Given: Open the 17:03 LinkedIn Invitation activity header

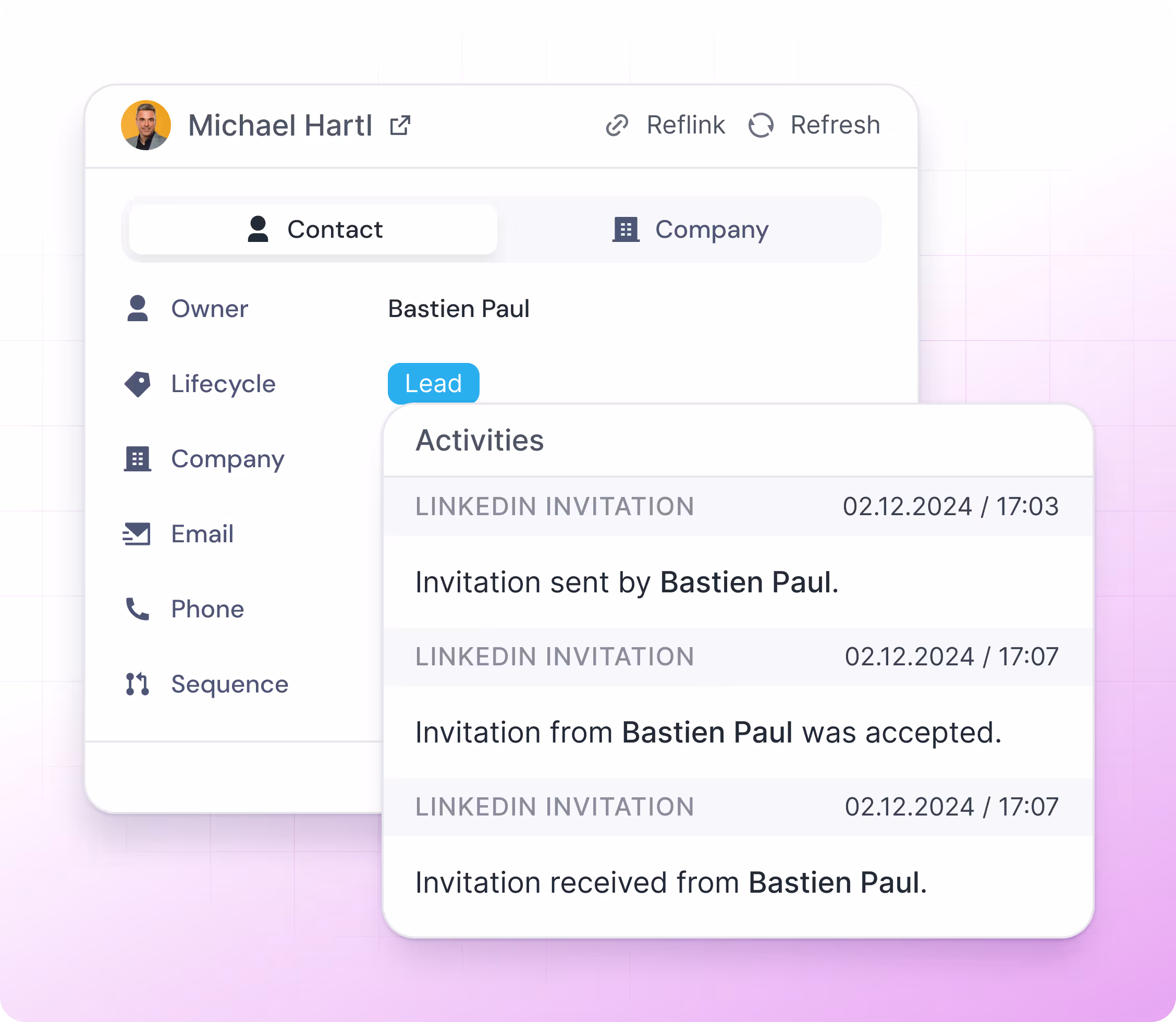Looking at the screenshot, I should point(737,506).
